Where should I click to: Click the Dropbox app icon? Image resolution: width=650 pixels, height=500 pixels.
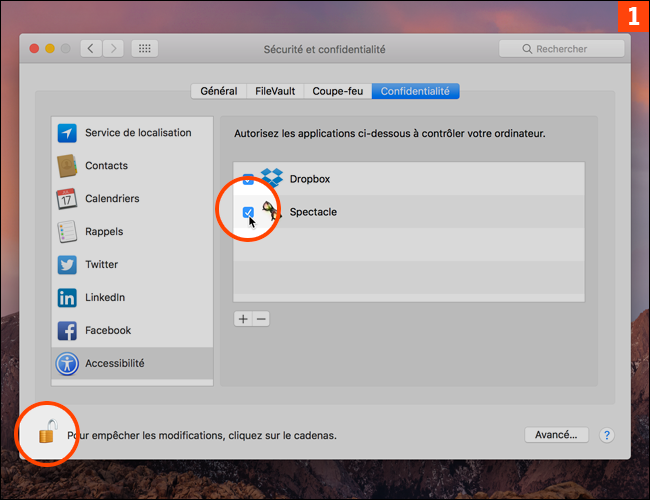coord(272,178)
